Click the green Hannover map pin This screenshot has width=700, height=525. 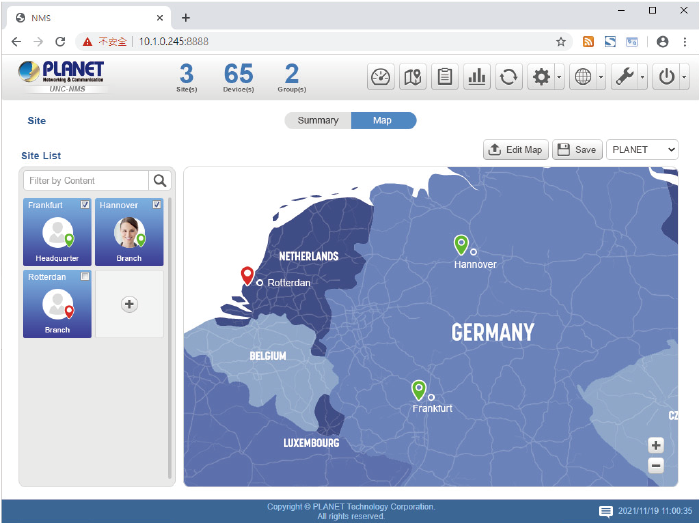[x=461, y=244]
